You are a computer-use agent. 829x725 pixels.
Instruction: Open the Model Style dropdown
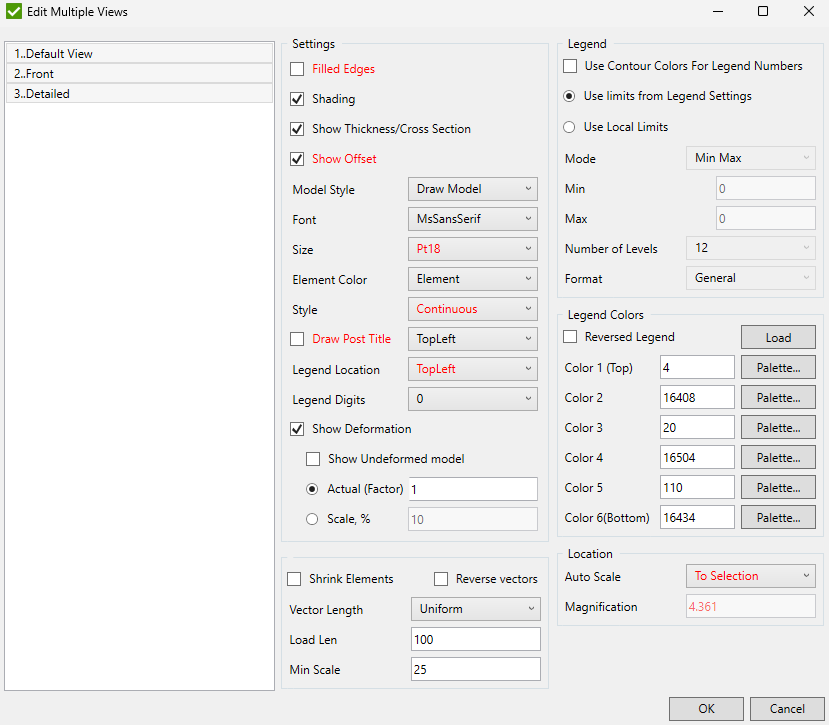(x=472, y=189)
